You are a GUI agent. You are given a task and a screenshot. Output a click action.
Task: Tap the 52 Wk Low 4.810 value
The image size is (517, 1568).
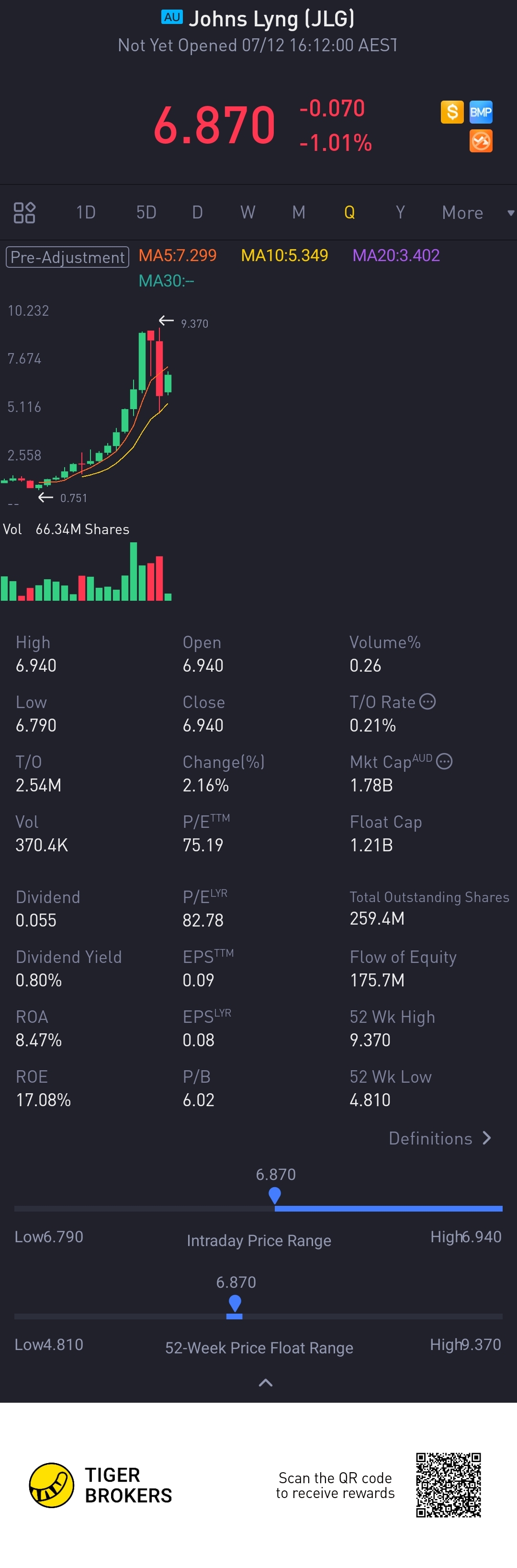[370, 1100]
